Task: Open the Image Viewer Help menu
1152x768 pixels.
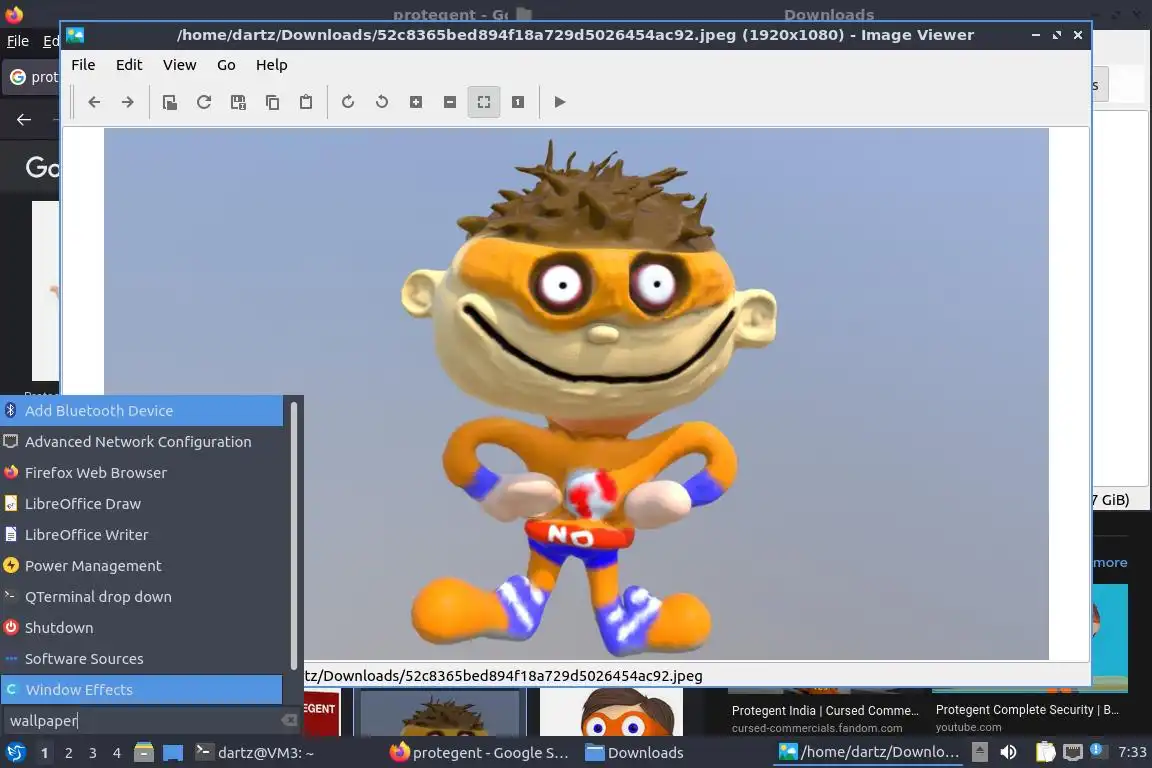Action: [271, 65]
